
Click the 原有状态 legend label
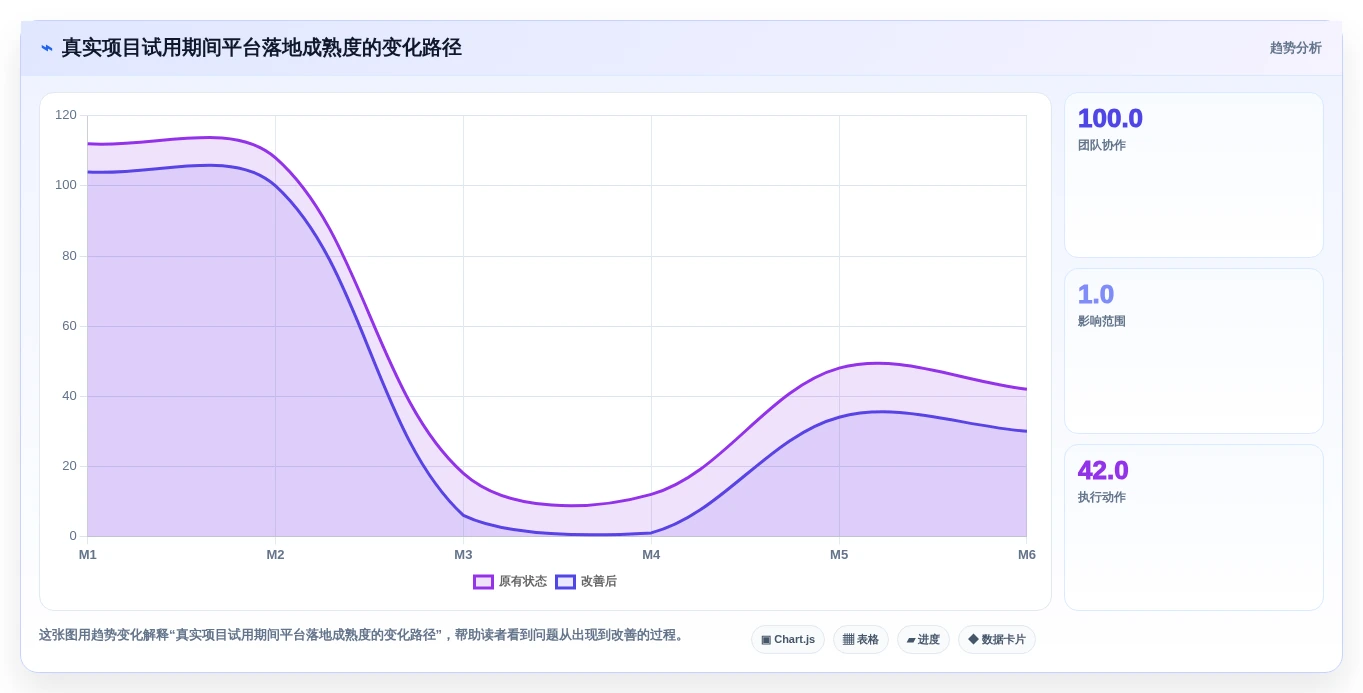(x=522, y=582)
